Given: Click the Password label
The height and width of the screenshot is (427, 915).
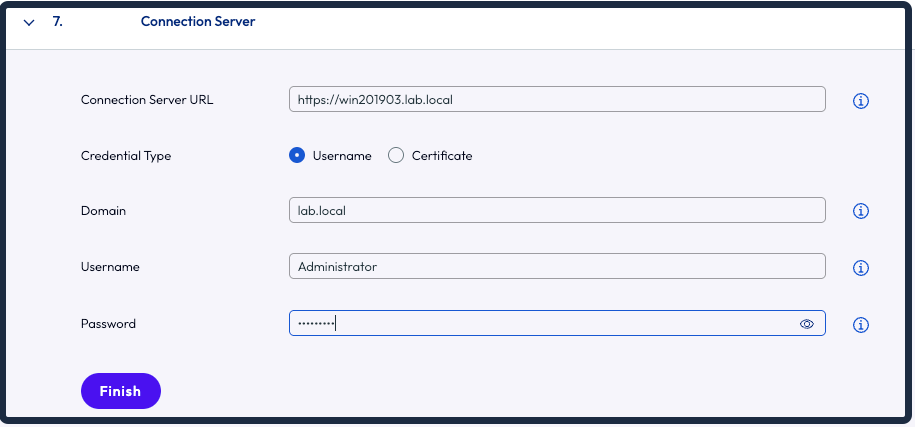Looking at the screenshot, I should pyautogui.click(x=109, y=324).
